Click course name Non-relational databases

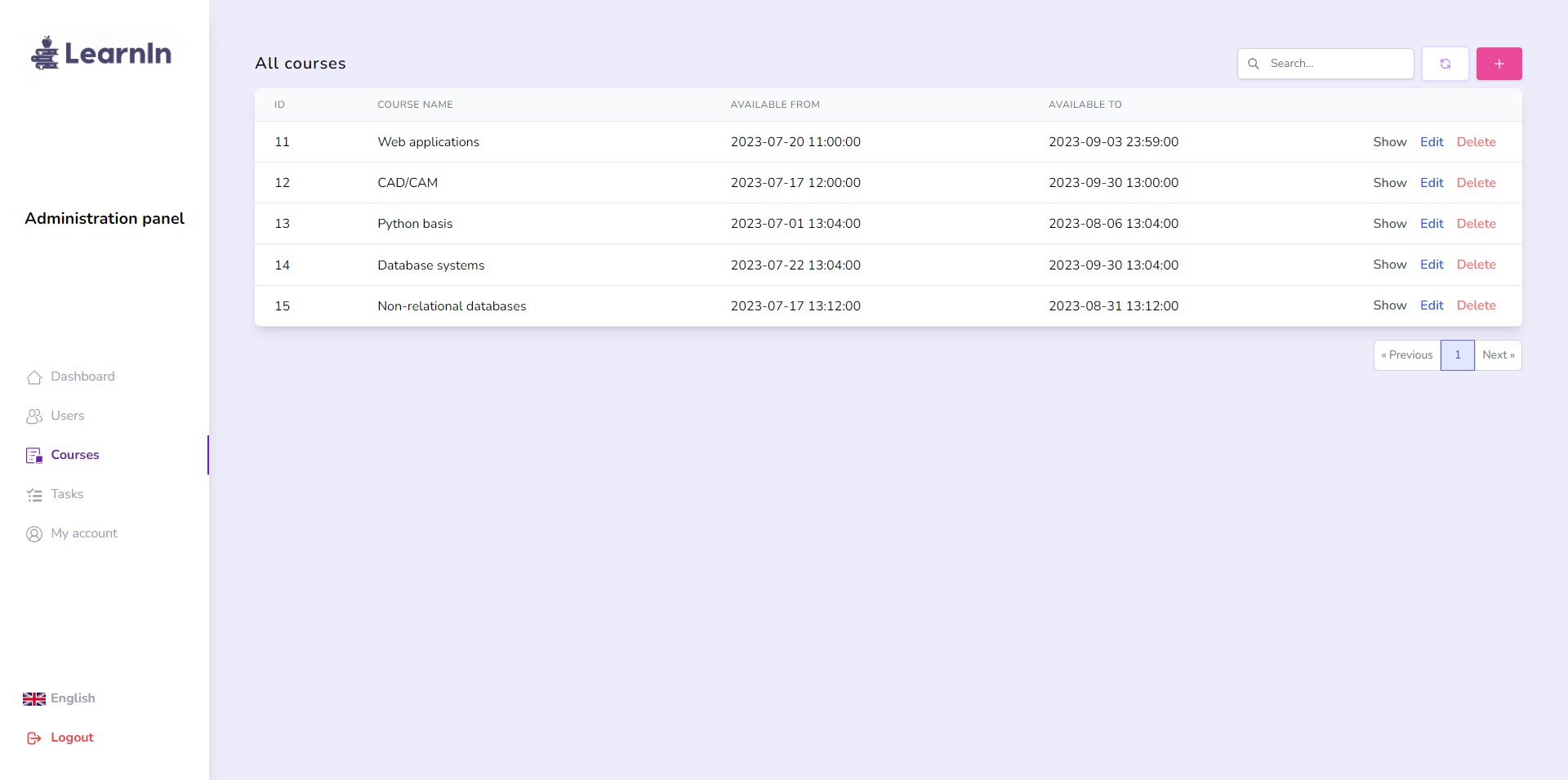coord(452,306)
